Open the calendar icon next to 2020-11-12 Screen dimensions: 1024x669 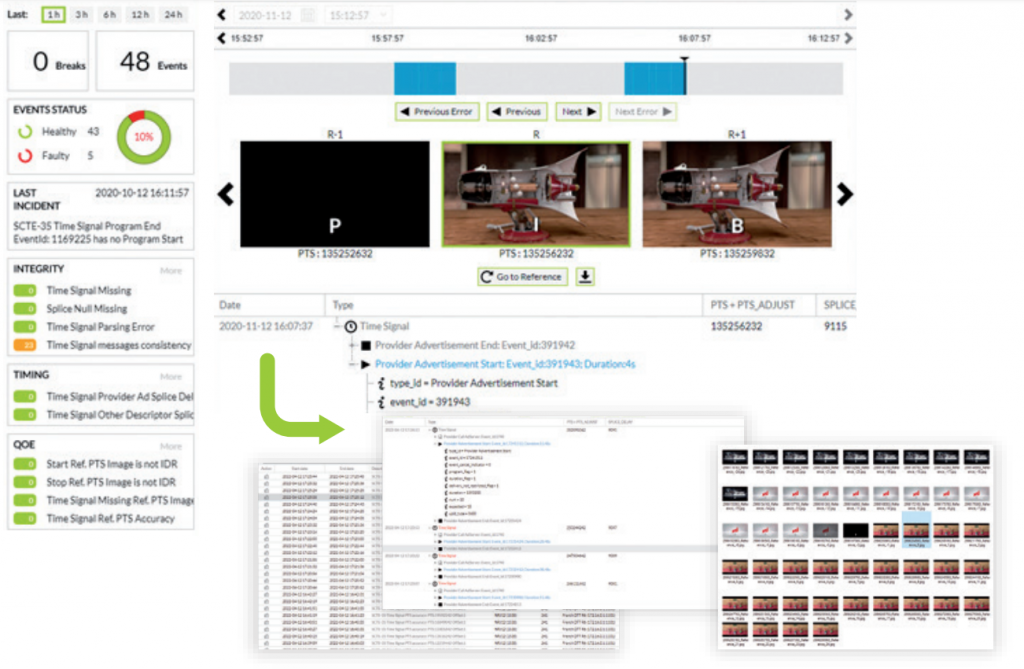(307, 14)
